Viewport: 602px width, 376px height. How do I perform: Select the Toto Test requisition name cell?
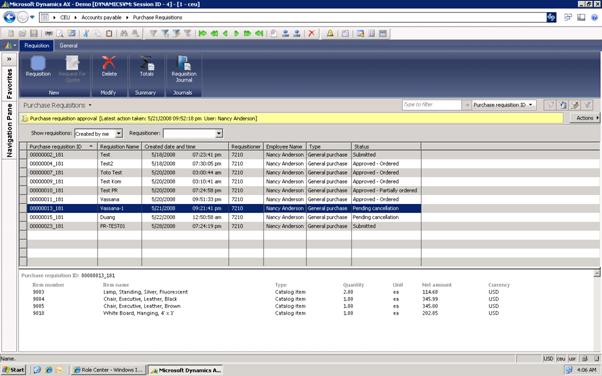point(119,172)
